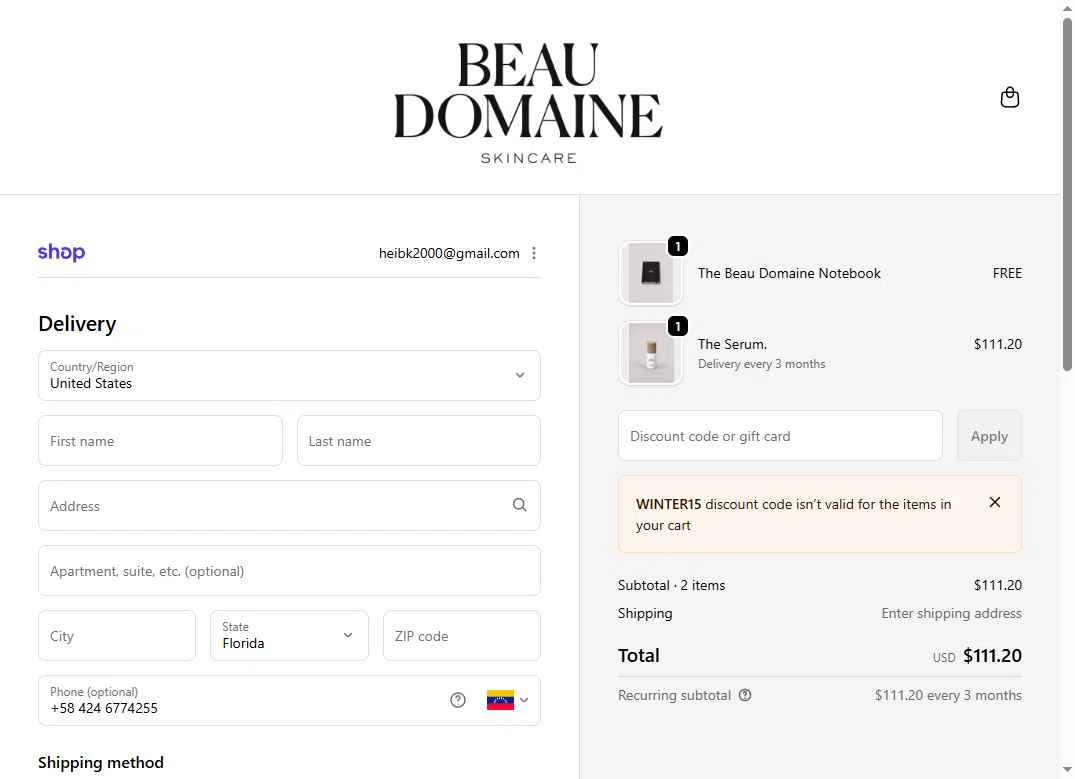Click the '$111.20 every 3 months' text
1075x779 pixels.
click(x=948, y=695)
